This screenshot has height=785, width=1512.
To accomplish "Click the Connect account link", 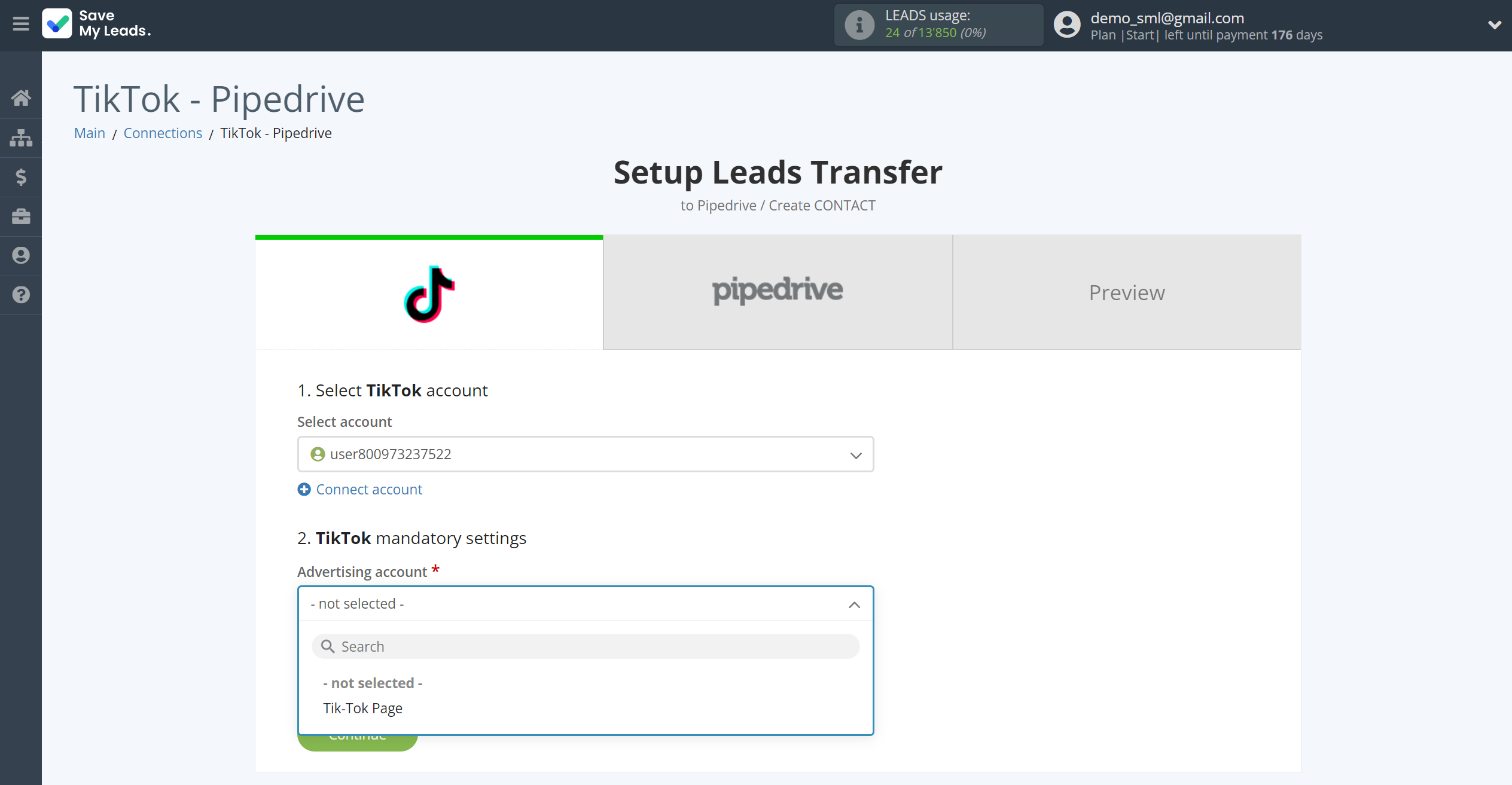I will coord(359,488).
